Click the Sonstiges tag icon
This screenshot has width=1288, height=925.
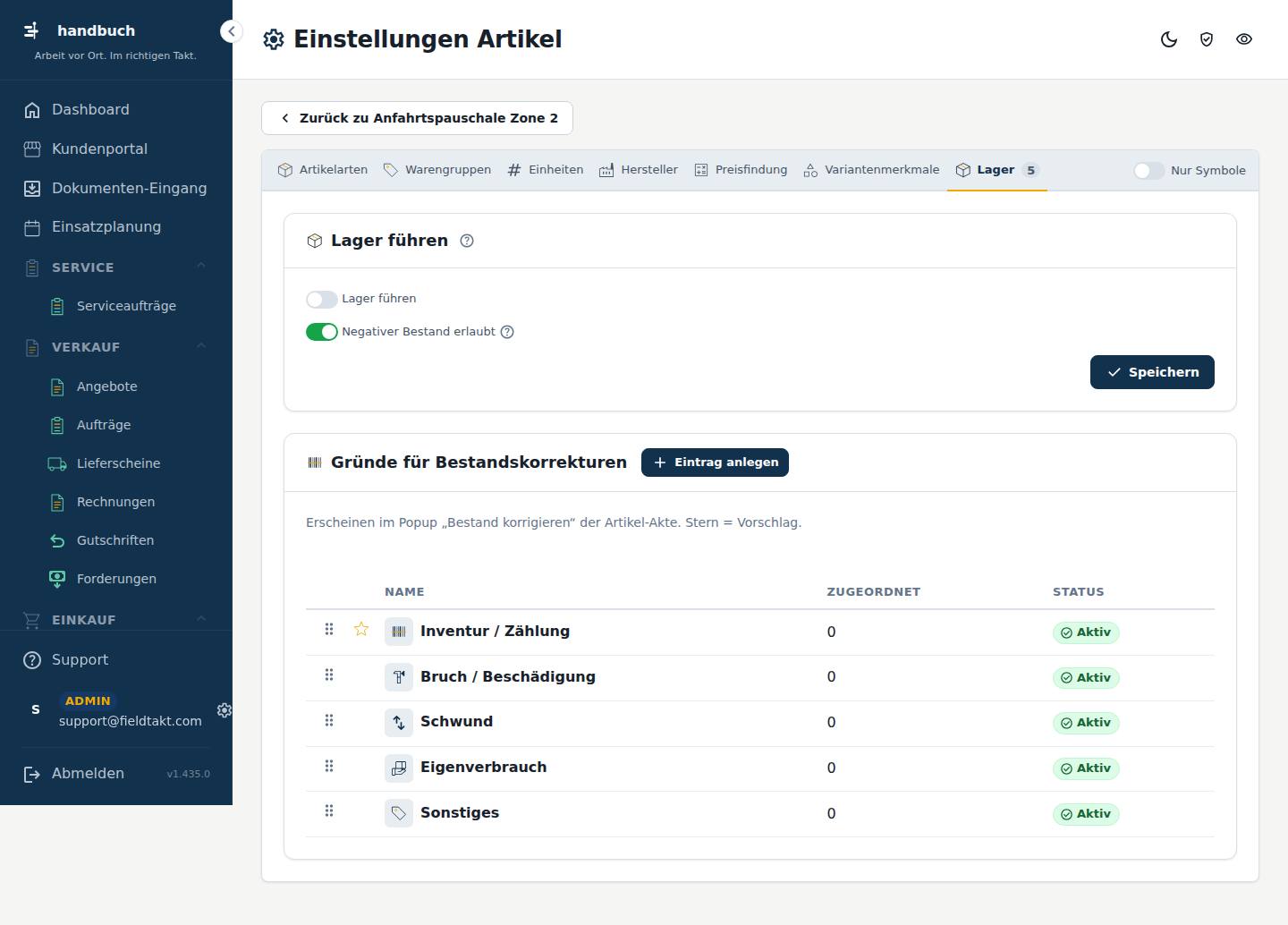point(399,813)
